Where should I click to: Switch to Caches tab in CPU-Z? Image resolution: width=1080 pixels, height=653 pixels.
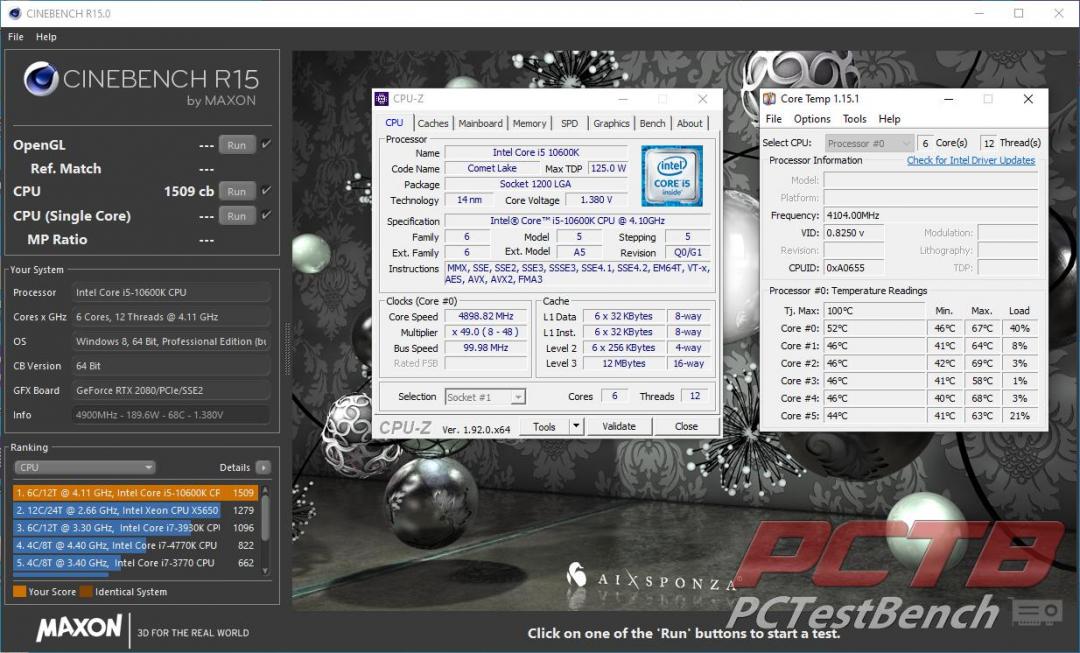coord(433,123)
